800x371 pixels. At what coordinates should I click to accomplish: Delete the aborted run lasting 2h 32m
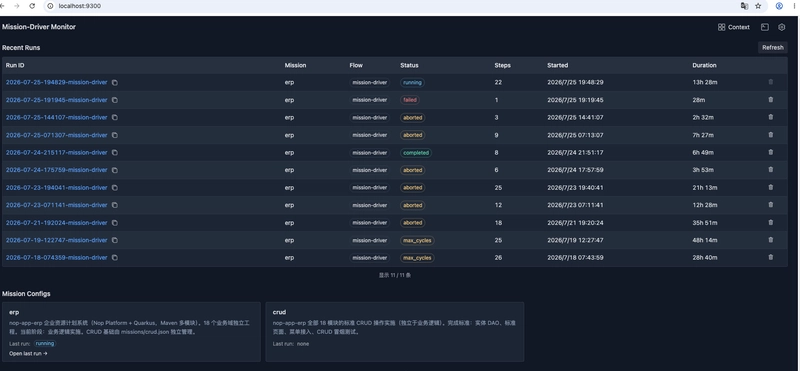[770, 117]
